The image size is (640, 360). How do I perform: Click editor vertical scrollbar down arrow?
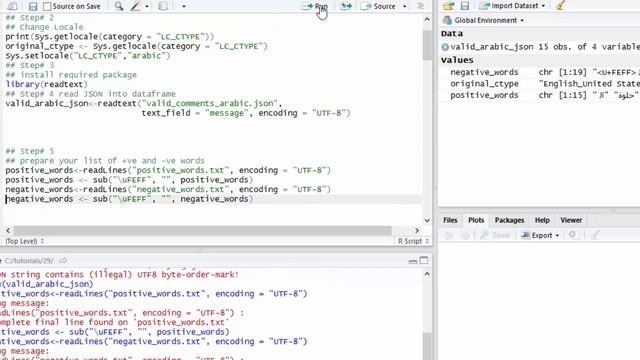pyautogui.click(x=427, y=220)
